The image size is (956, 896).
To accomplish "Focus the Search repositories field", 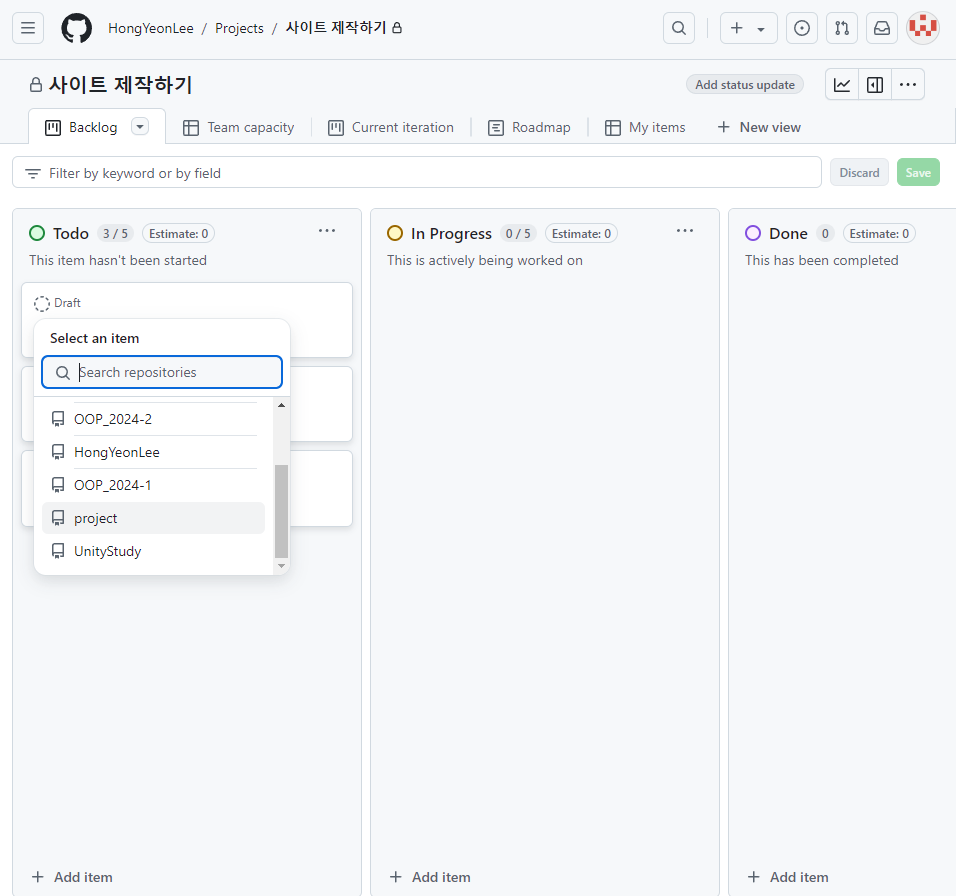I will click(x=162, y=372).
